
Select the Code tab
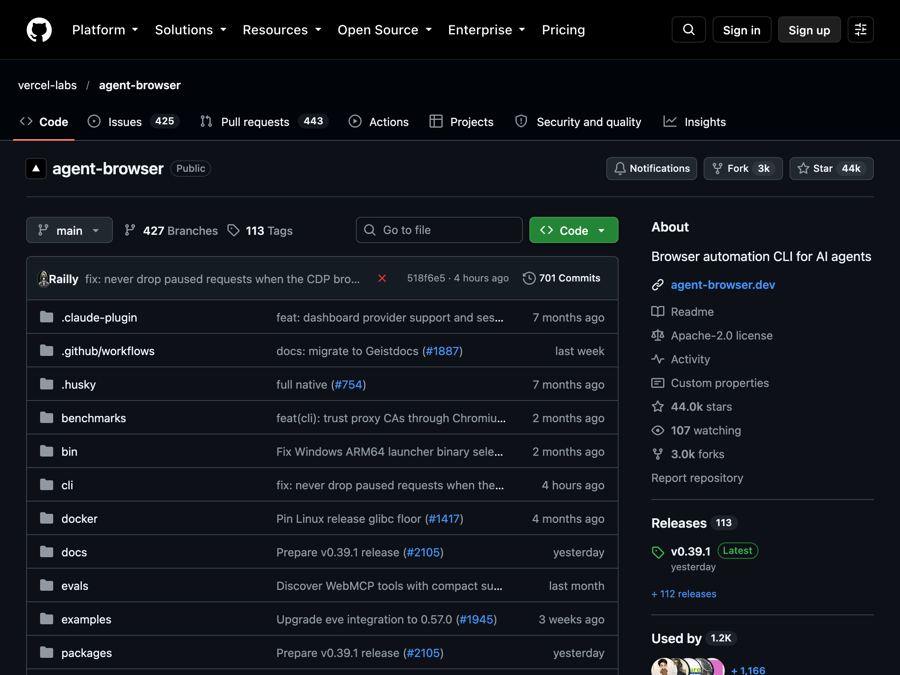[44, 122]
